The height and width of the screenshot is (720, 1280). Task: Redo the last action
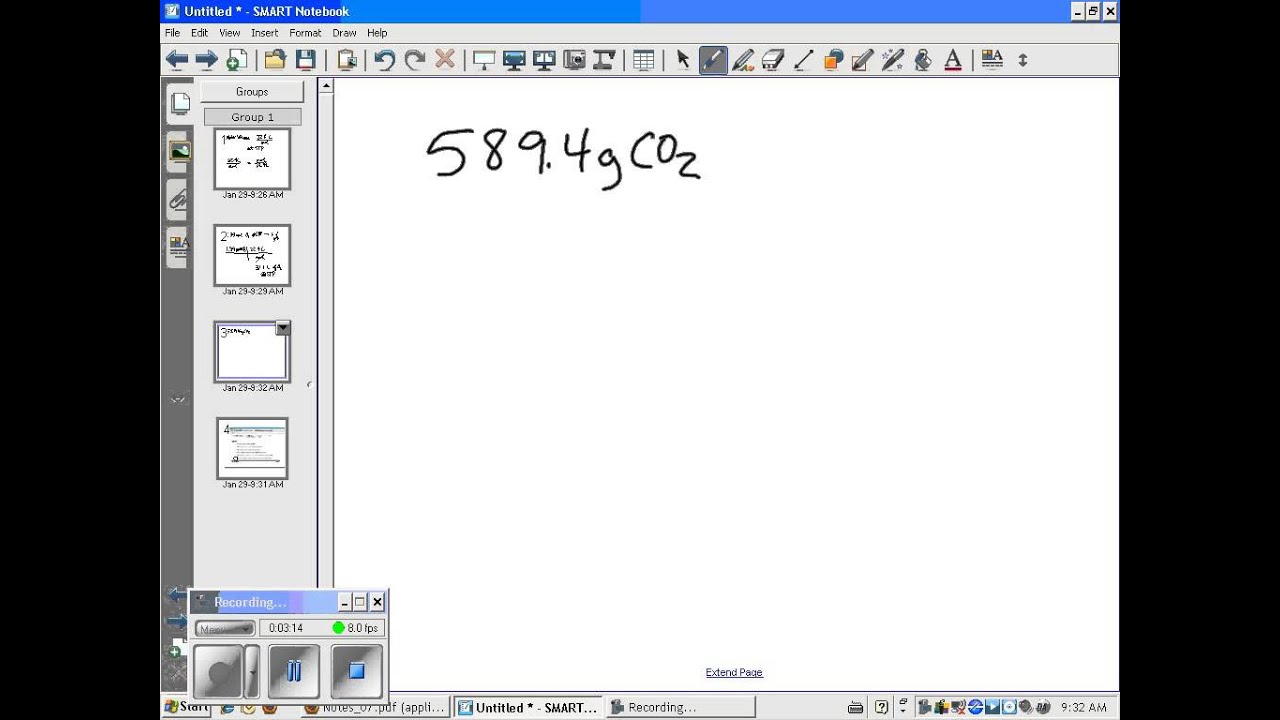click(414, 60)
